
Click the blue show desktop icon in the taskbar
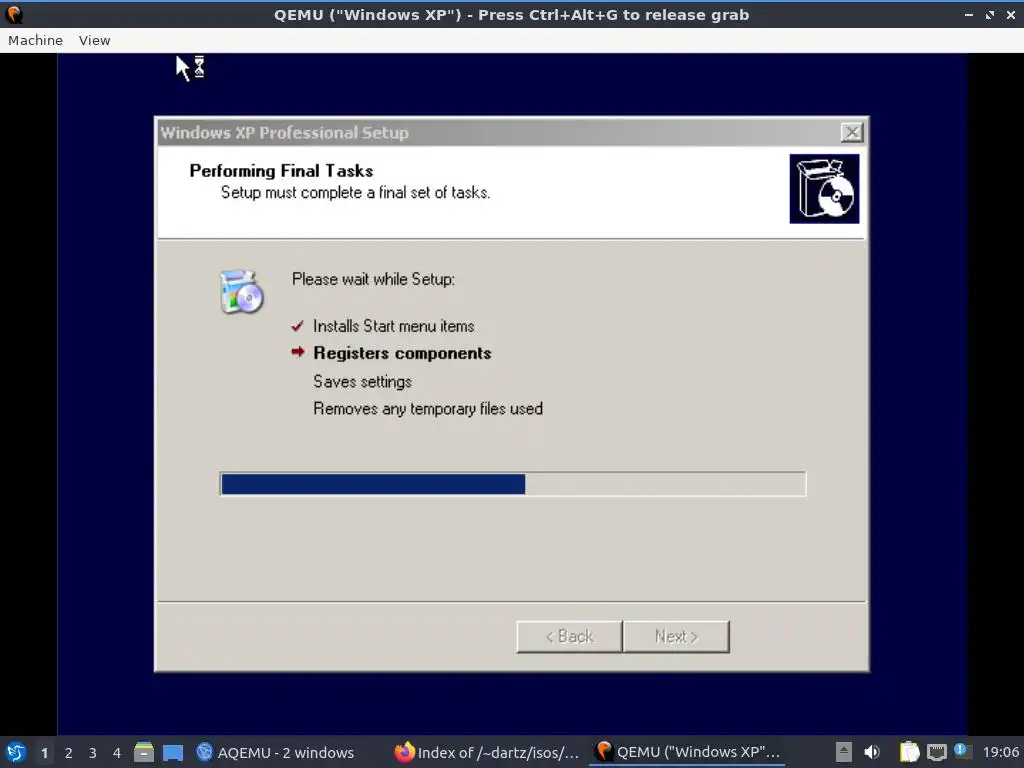click(173, 753)
